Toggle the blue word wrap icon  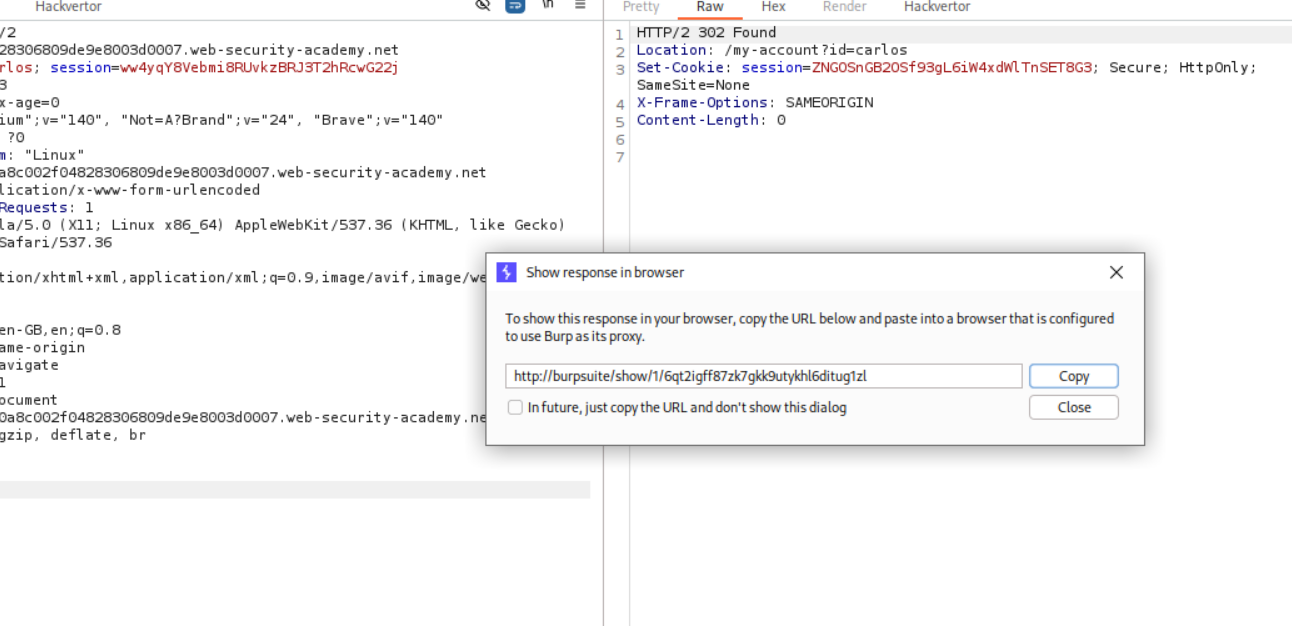tap(515, 5)
